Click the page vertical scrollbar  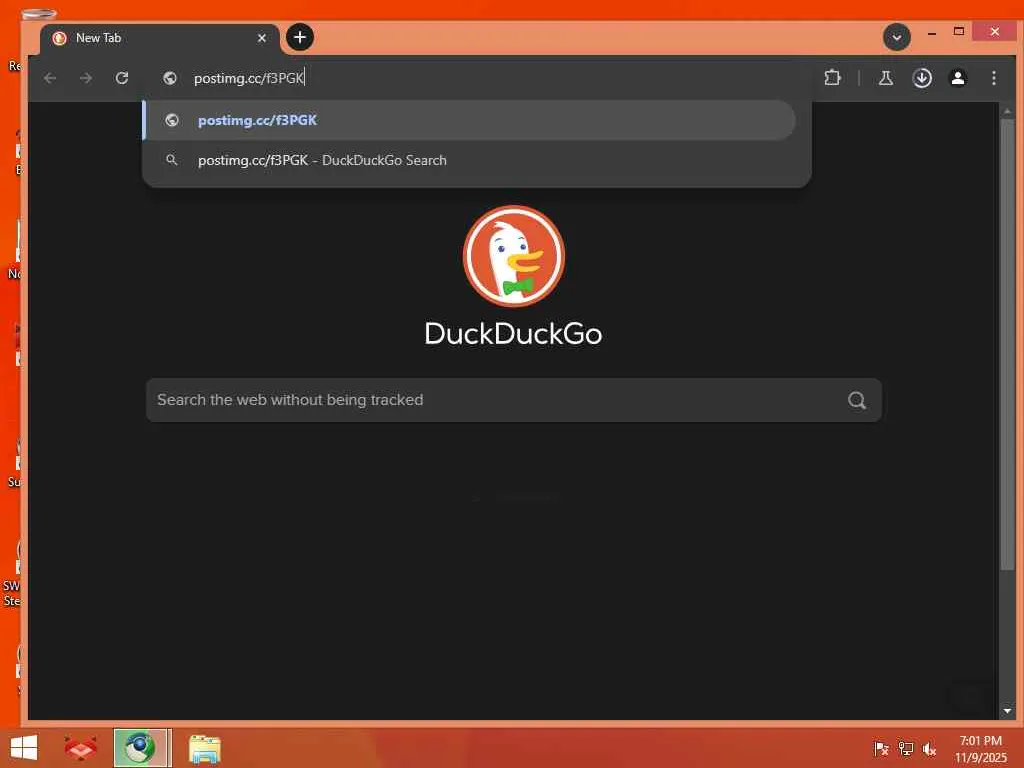[x=1007, y=344]
